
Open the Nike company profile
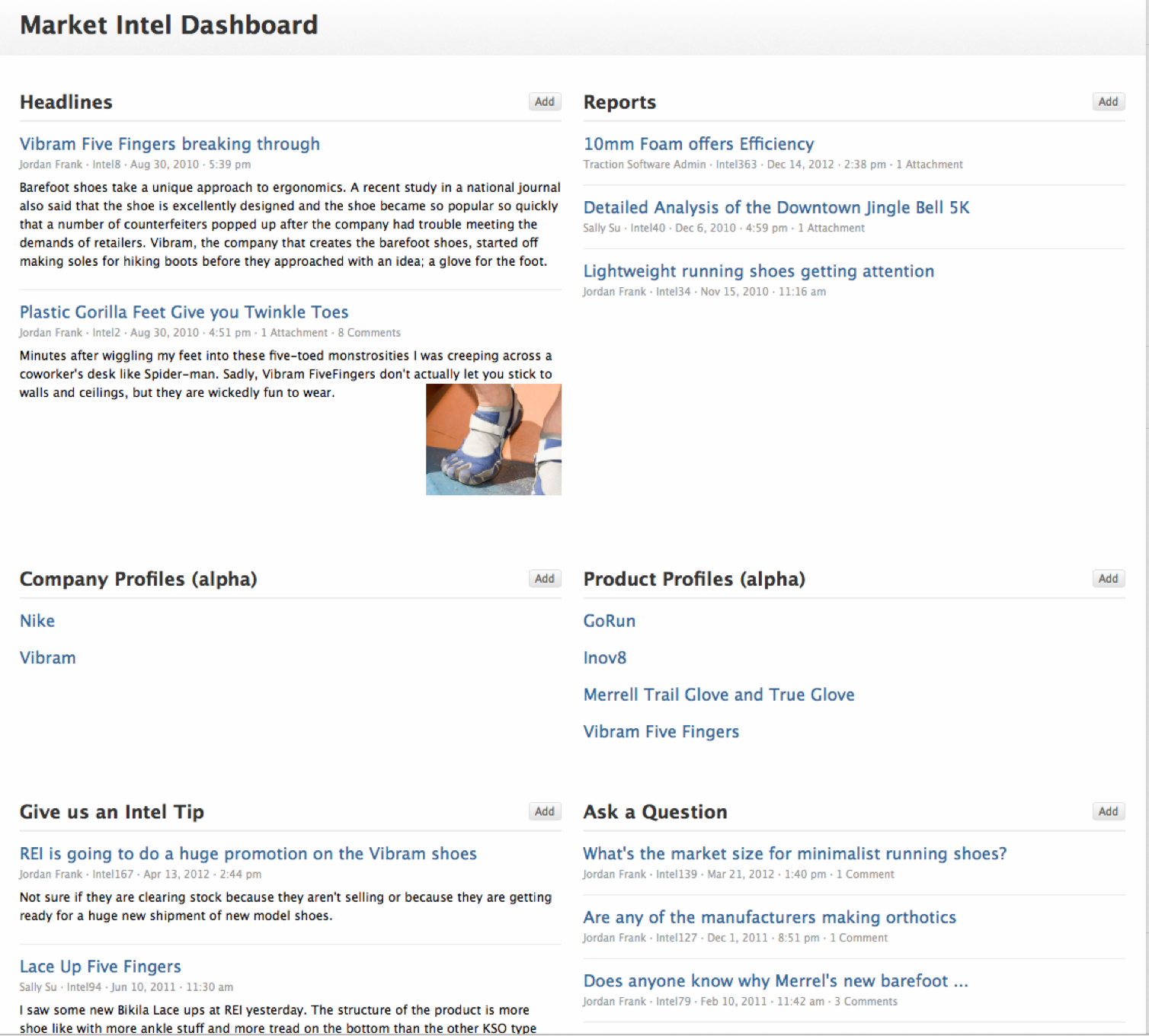37,621
